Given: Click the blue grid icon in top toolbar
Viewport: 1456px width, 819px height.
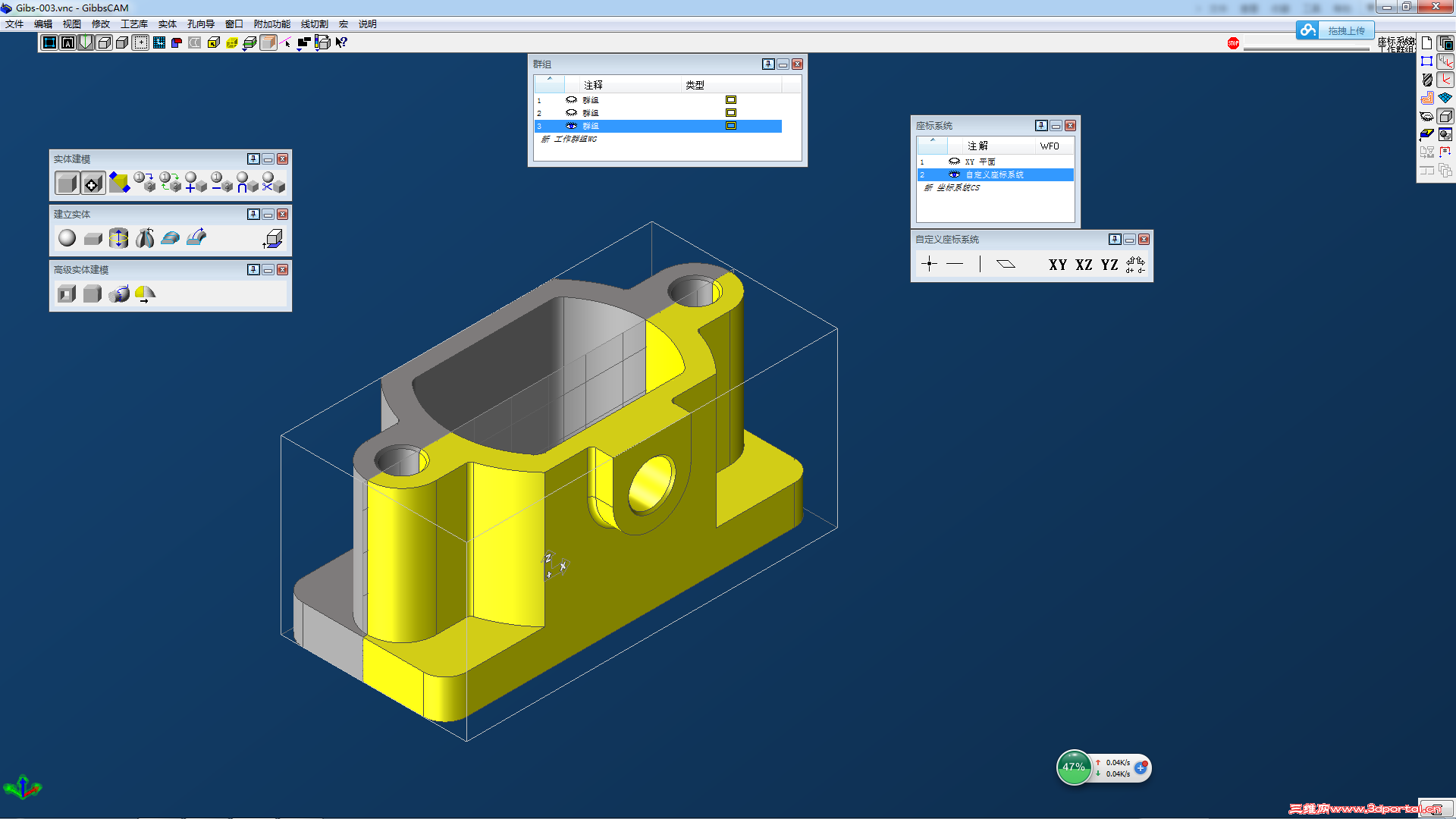Looking at the screenshot, I should (x=159, y=42).
